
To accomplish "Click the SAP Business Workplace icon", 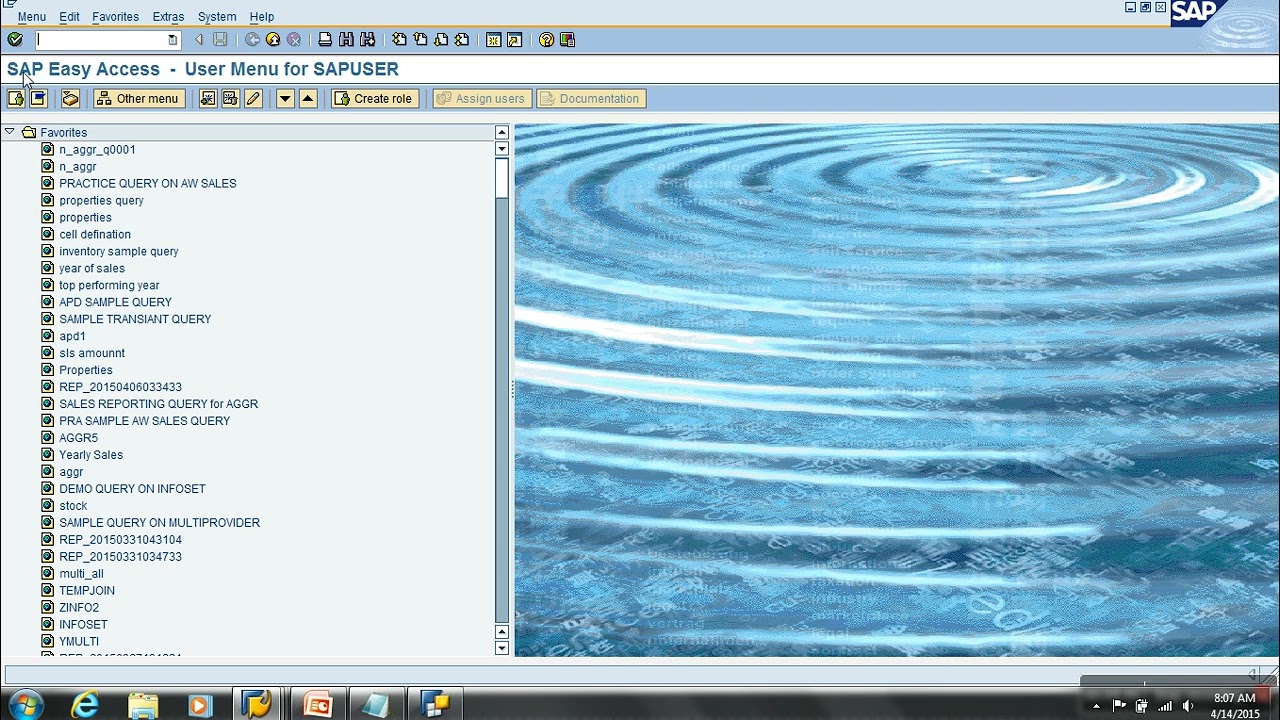I will (70, 98).
